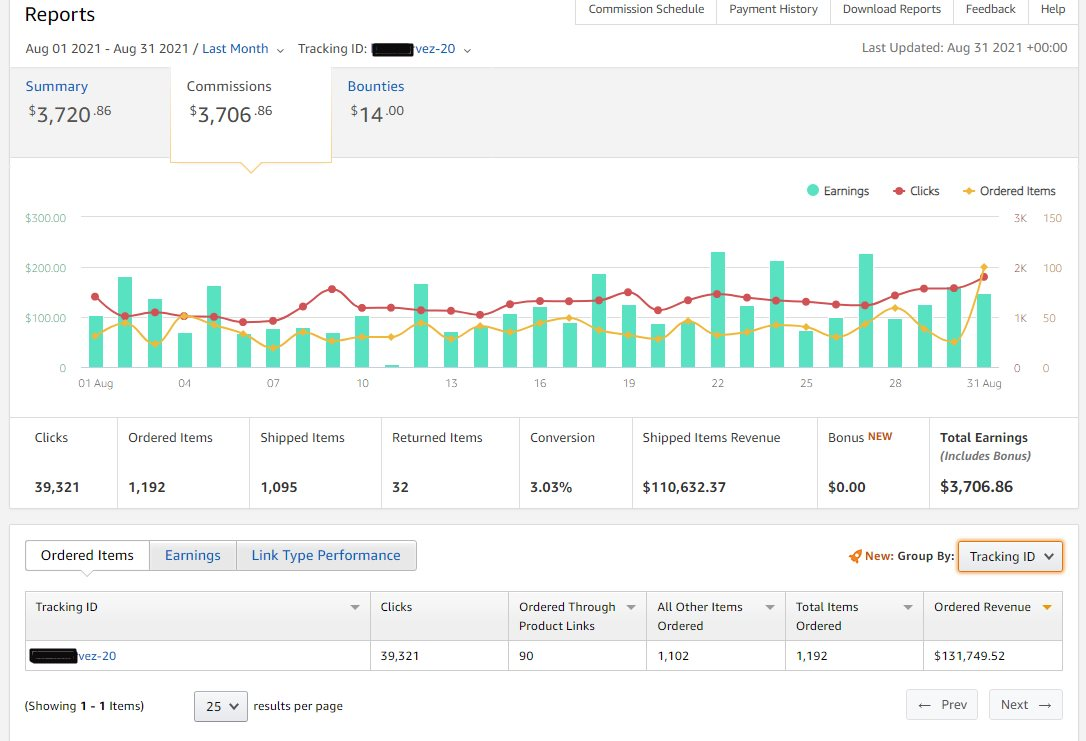Switch to the Ordered Items table tab

pos(87,555)
